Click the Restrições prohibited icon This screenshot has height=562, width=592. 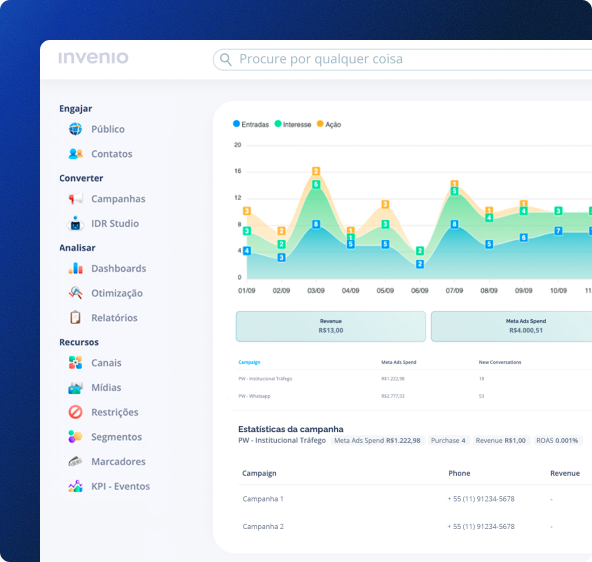(x=75, y=412)
